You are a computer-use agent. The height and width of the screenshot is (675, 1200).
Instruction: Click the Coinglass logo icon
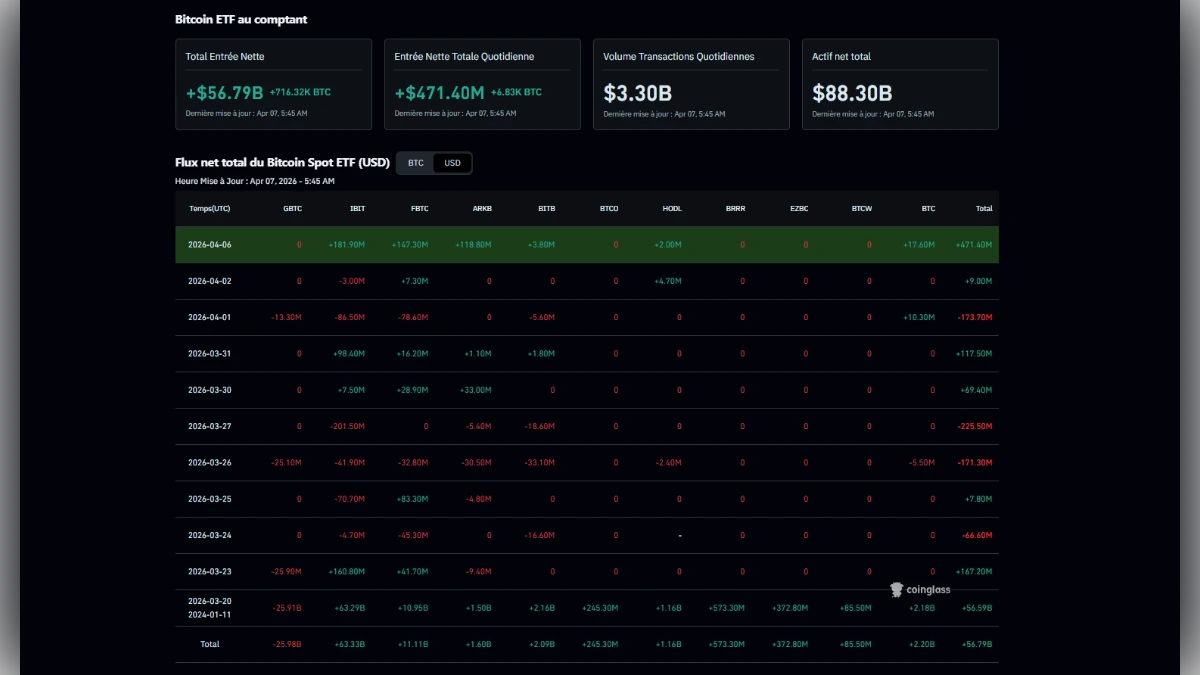pyautogui.click(x=896, y=589)
